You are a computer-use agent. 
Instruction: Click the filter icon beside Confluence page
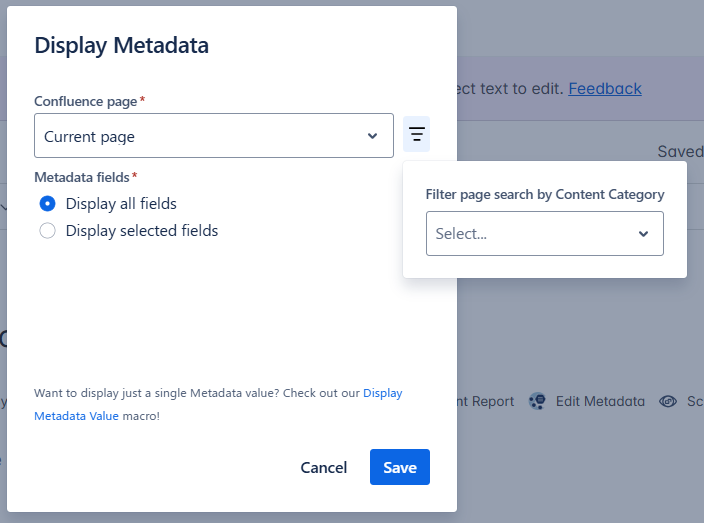coord(416,135)
